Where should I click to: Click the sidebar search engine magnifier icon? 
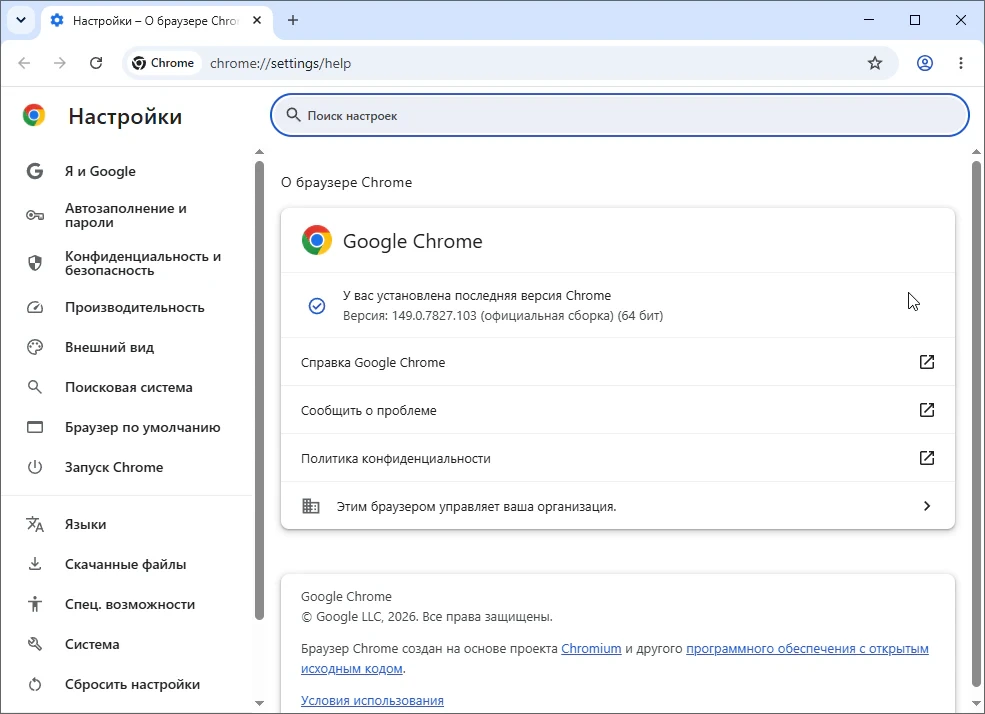[35, 387]
